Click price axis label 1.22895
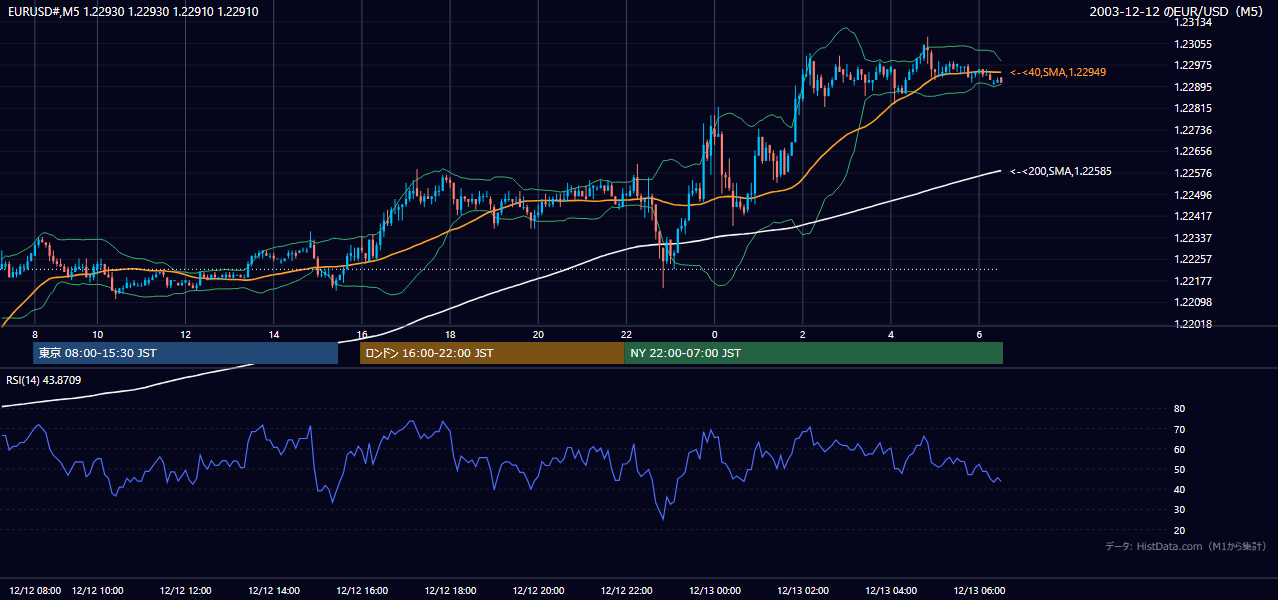The height and width of the screenshot is (600, 1278). click(1193, 87)
